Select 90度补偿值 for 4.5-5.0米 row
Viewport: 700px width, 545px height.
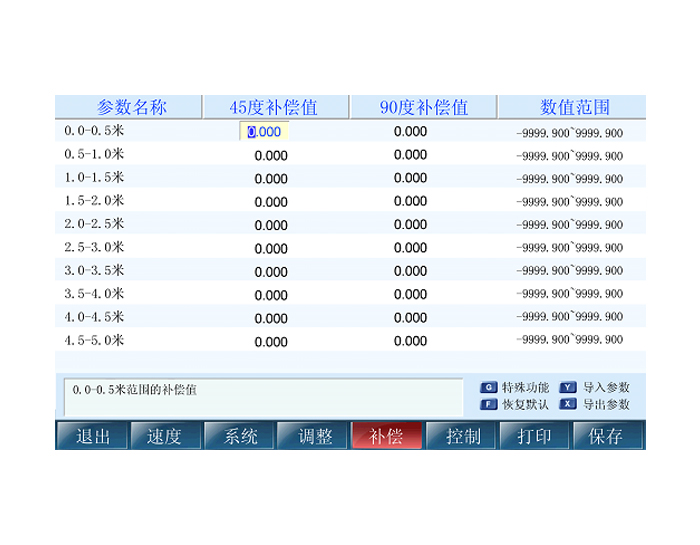click(410, 341)
